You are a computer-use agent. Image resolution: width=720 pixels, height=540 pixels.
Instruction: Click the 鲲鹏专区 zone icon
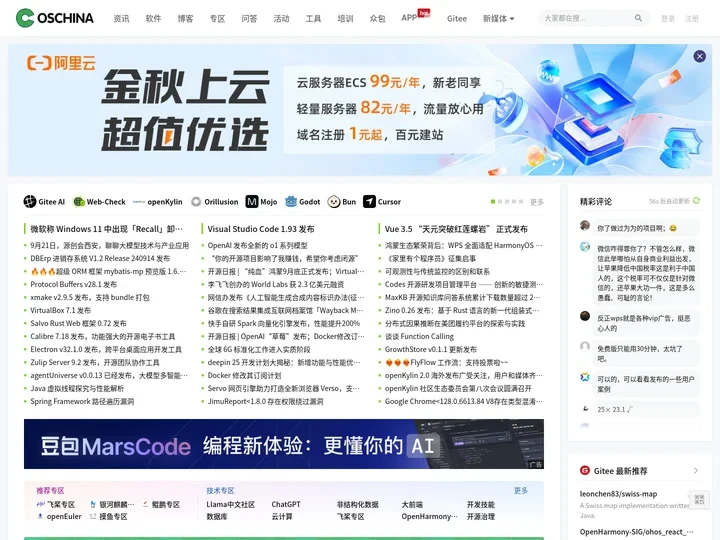point(146,504)
